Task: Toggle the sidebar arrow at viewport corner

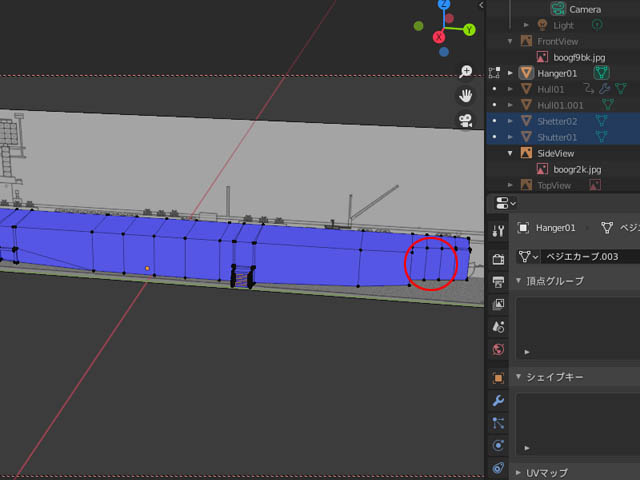Action: click(481, 5)
